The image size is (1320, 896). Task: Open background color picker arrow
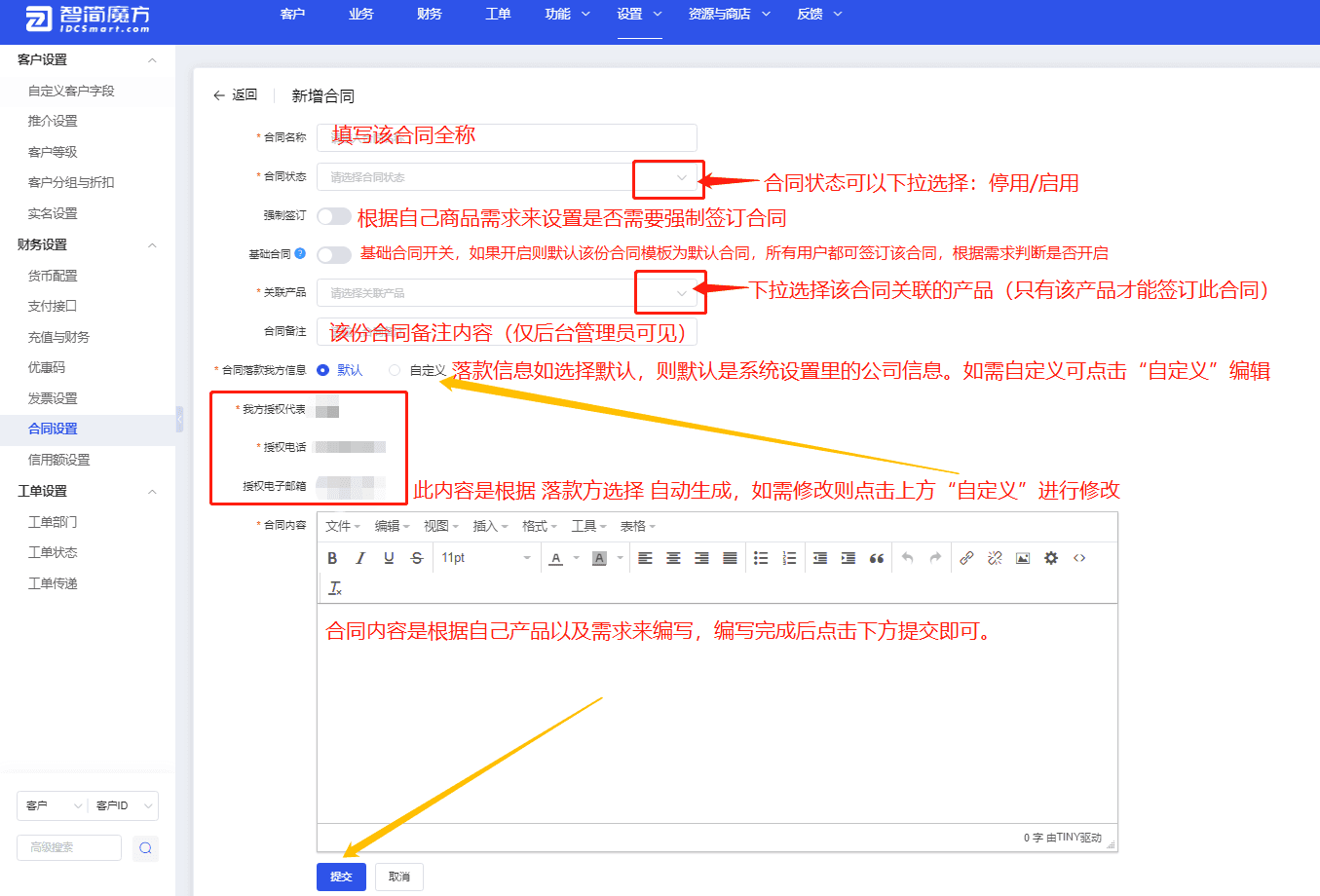[x=620, y=558]
